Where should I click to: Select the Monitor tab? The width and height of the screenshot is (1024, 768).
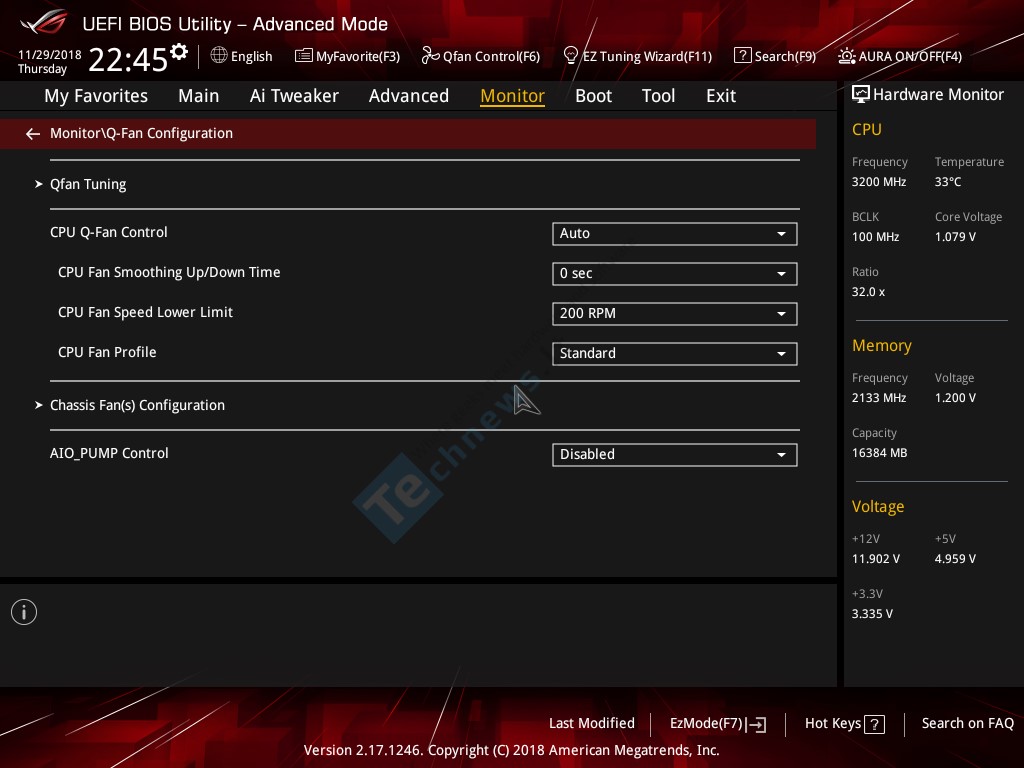(513, 96)
